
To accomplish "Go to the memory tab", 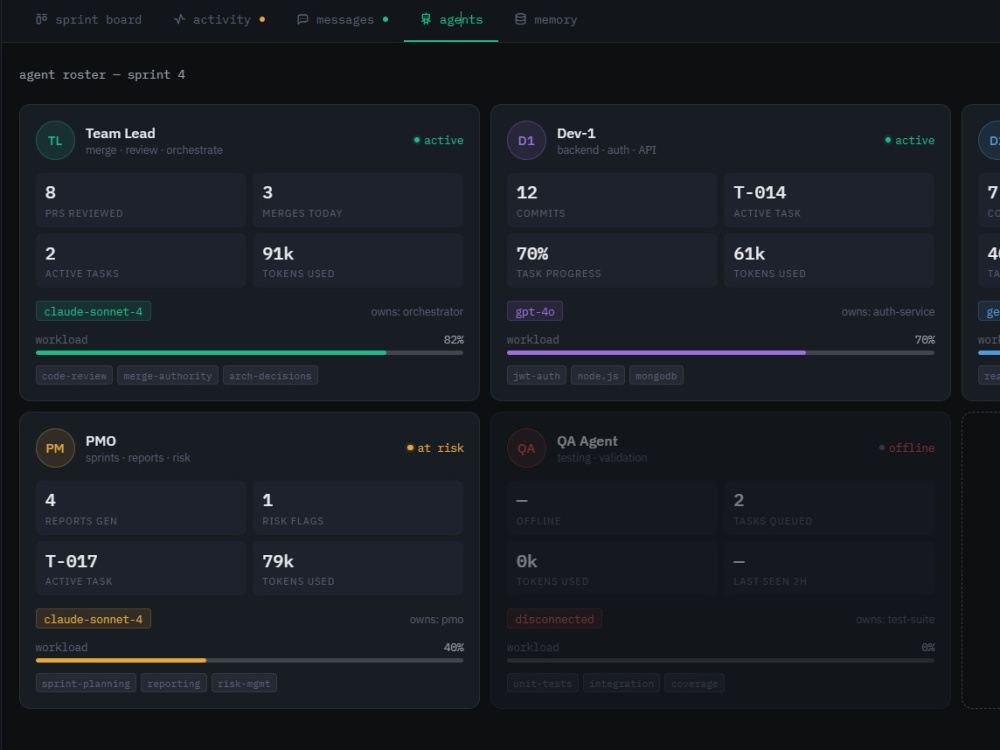I will click(x=546, y=20).
